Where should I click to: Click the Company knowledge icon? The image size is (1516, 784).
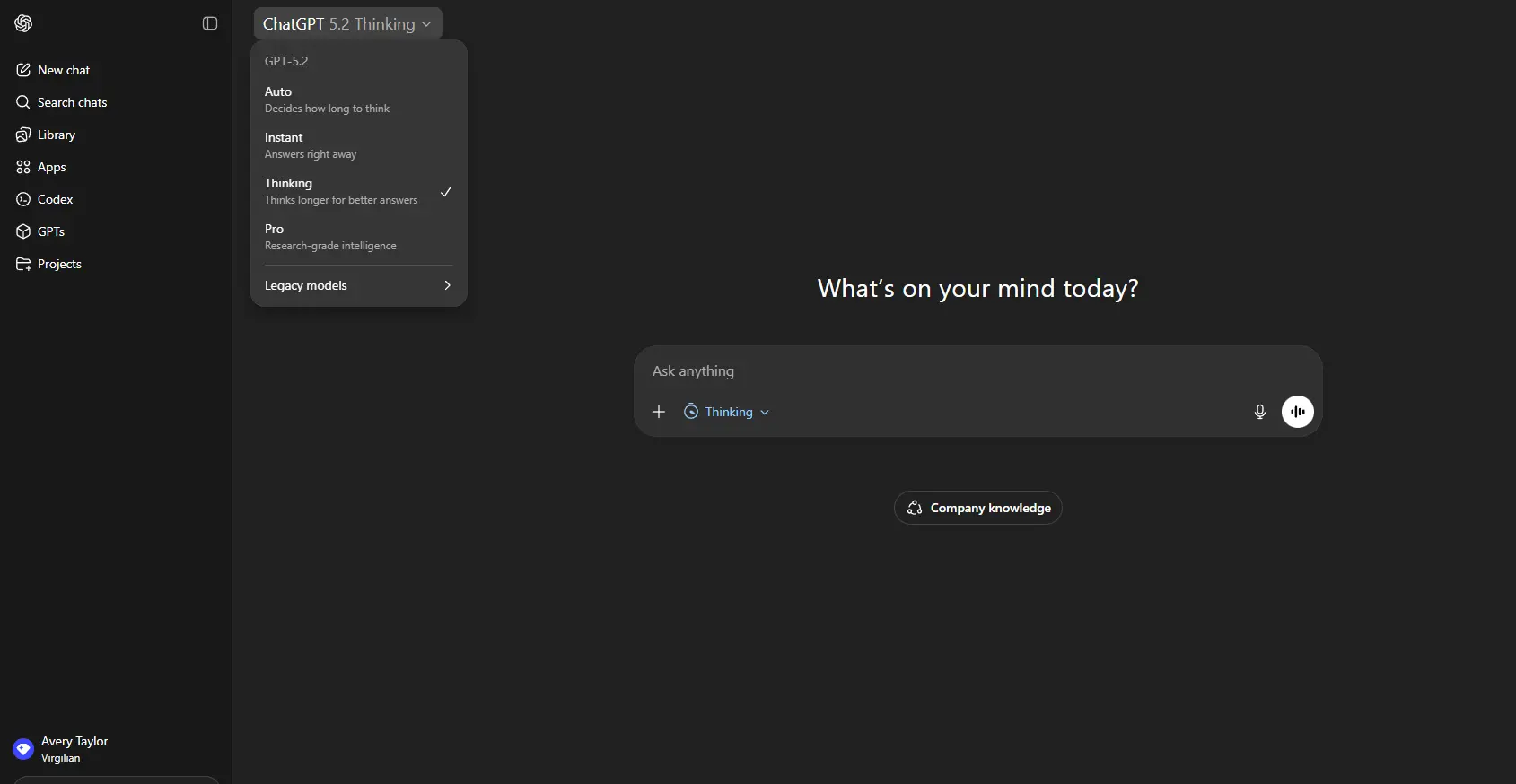coord(915,508)
